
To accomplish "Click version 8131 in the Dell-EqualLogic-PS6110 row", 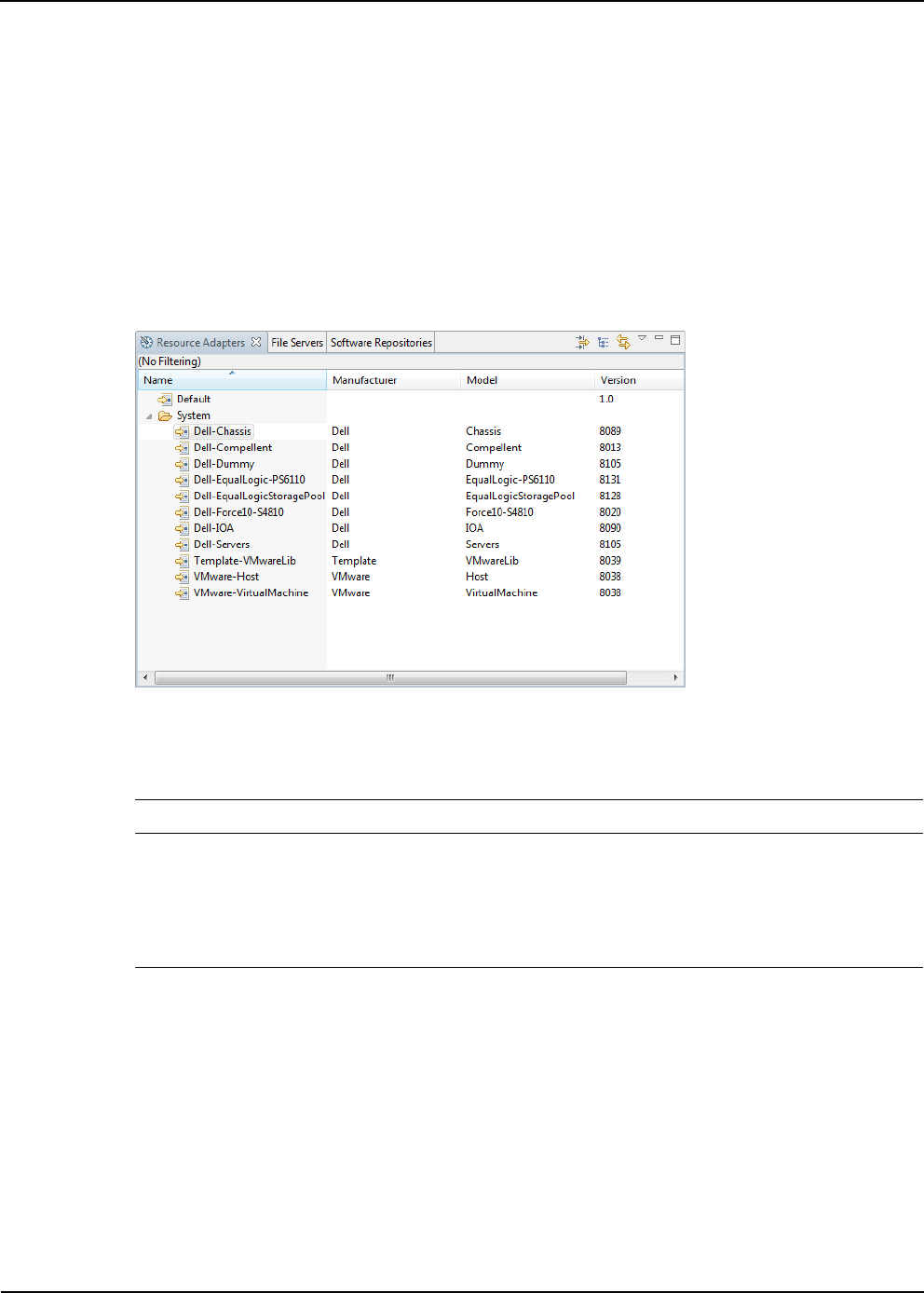I will coord(610,480).
